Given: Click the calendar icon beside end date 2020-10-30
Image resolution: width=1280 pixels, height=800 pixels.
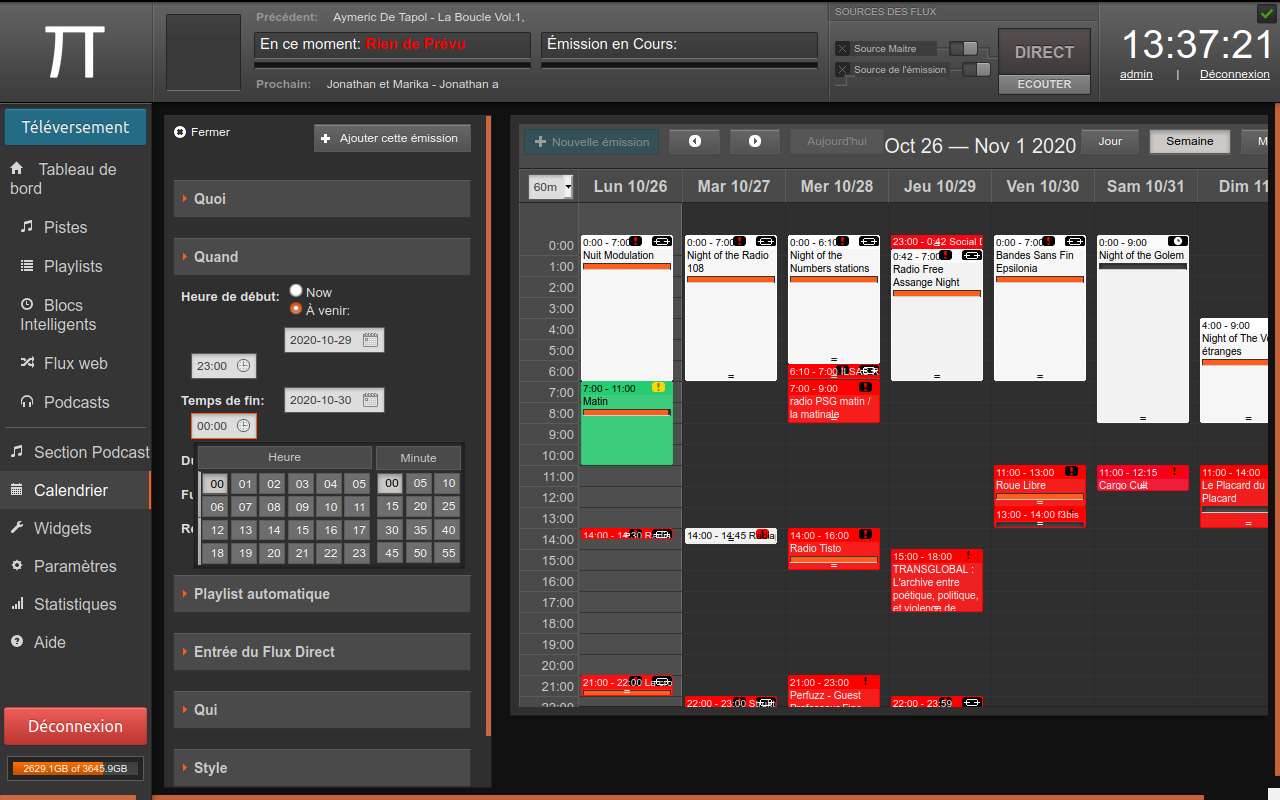Looking at the screenshot, I should point(370,400).
